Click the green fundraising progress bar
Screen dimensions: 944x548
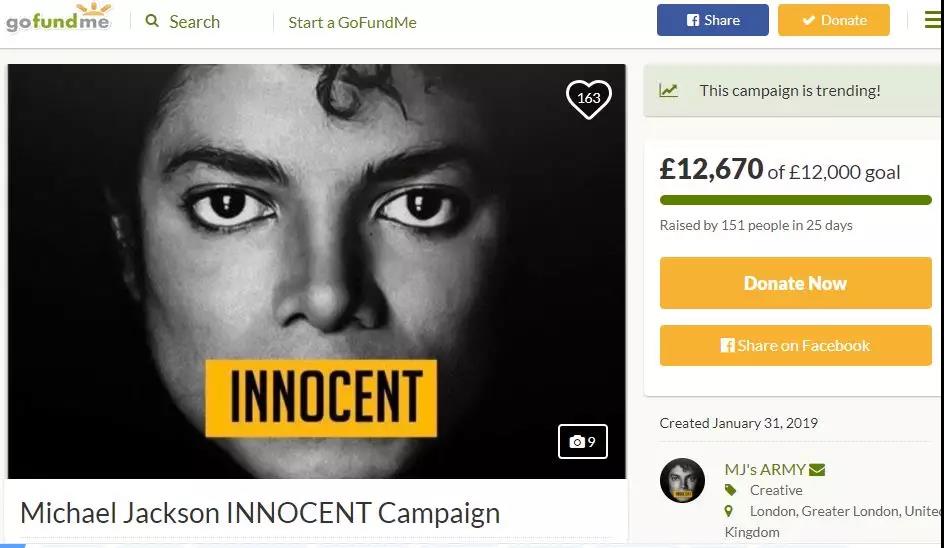(795, 200)
